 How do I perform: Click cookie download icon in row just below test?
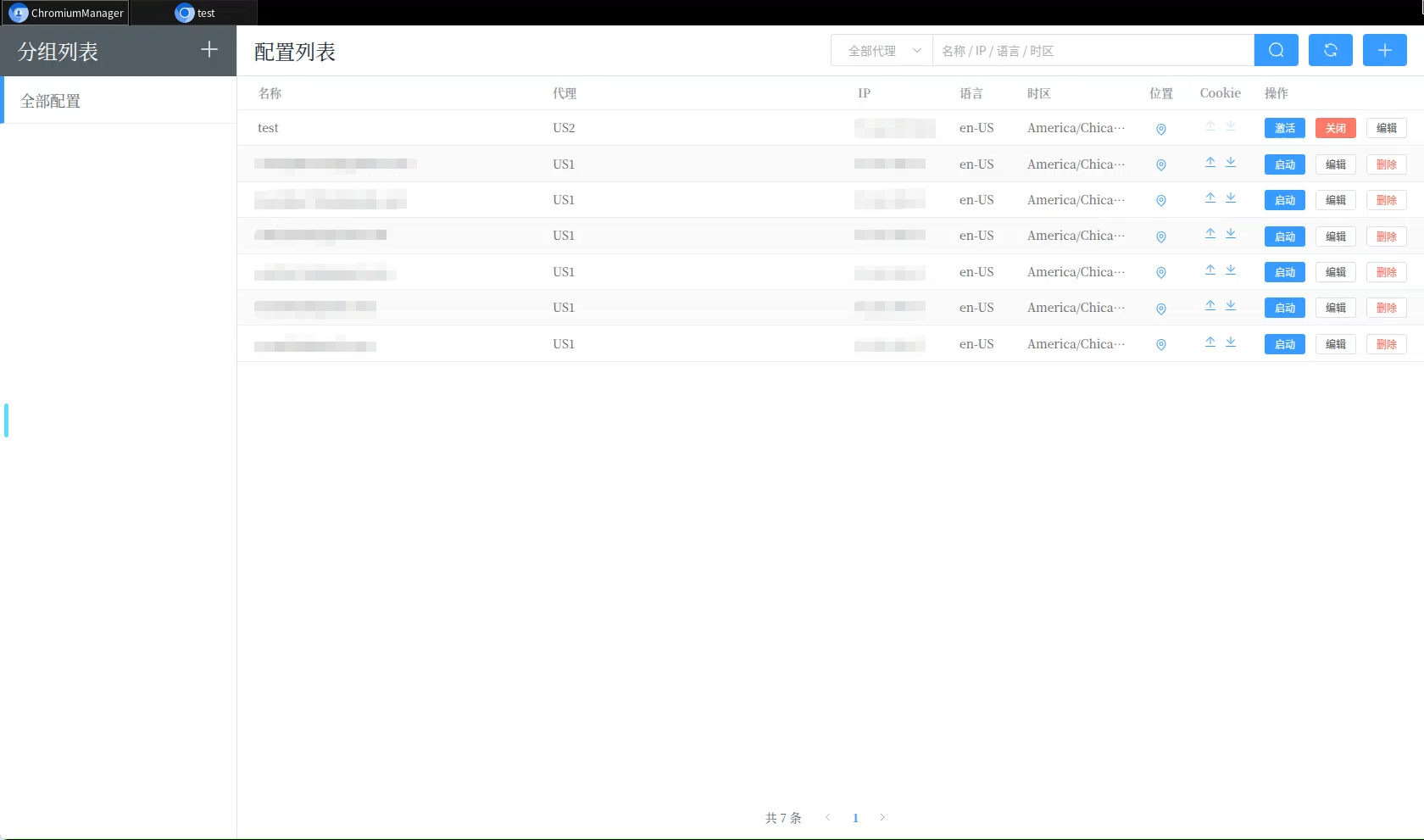(x=1231, y=162)
